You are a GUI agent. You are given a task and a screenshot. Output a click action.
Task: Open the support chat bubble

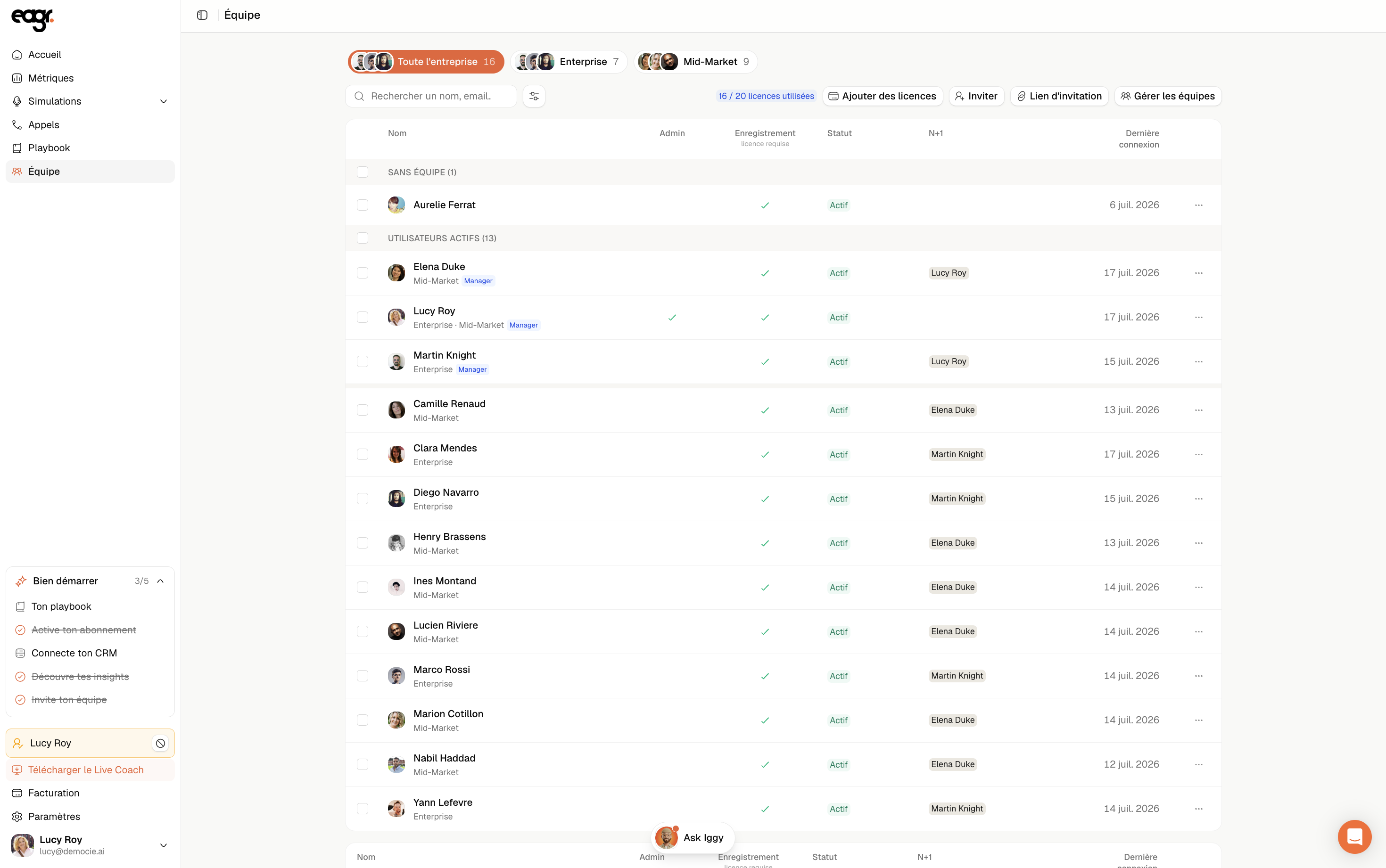point(1354,836)
